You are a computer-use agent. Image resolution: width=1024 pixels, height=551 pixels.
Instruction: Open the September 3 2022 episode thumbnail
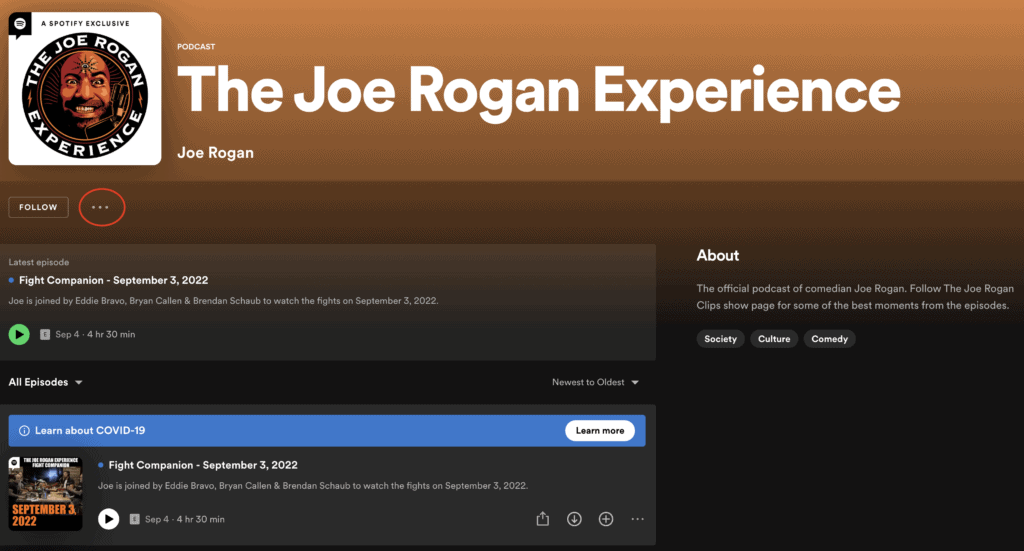pos(46,494)
